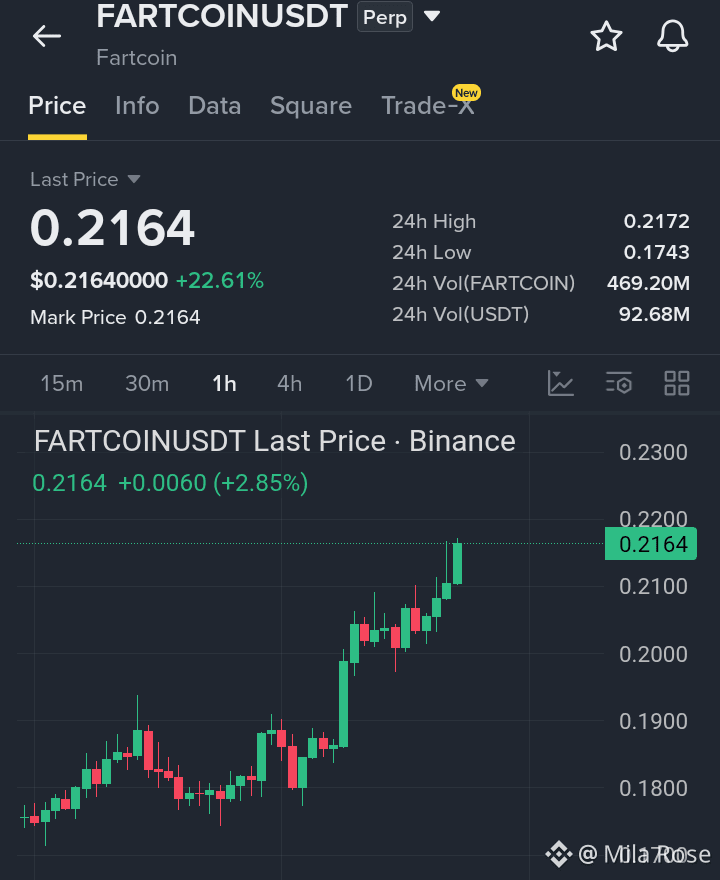Select the 4h chart interval
The height and width of the screenshot is (880, 720).
coord(290,384)
